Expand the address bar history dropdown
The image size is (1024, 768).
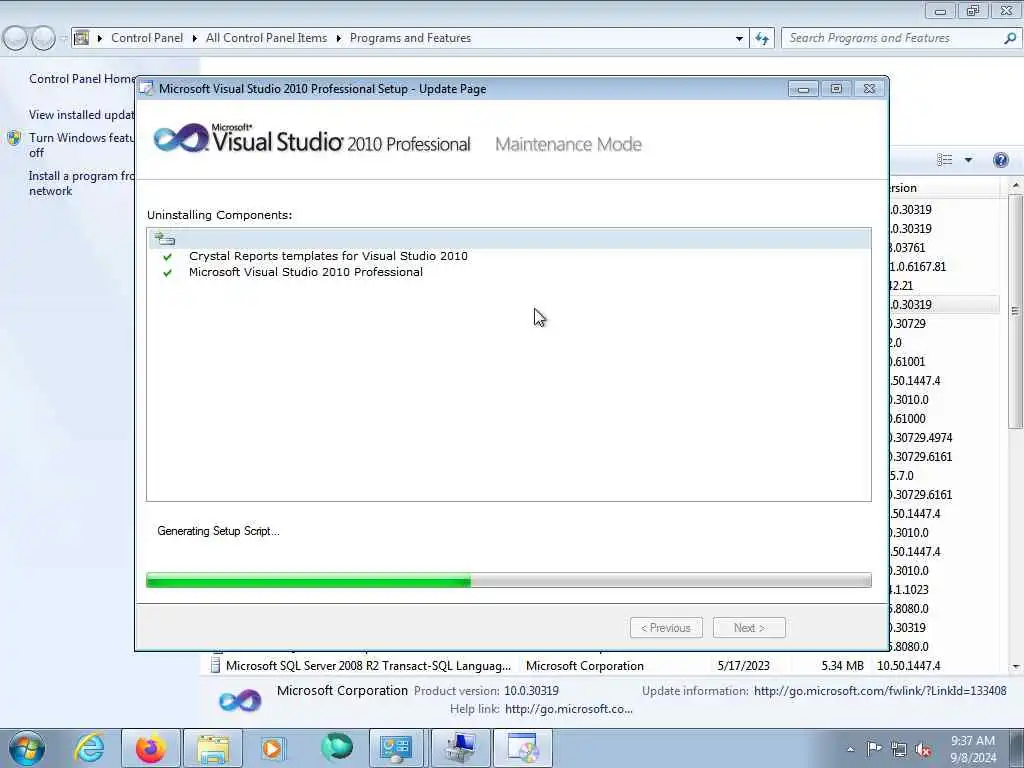(739, 39)
